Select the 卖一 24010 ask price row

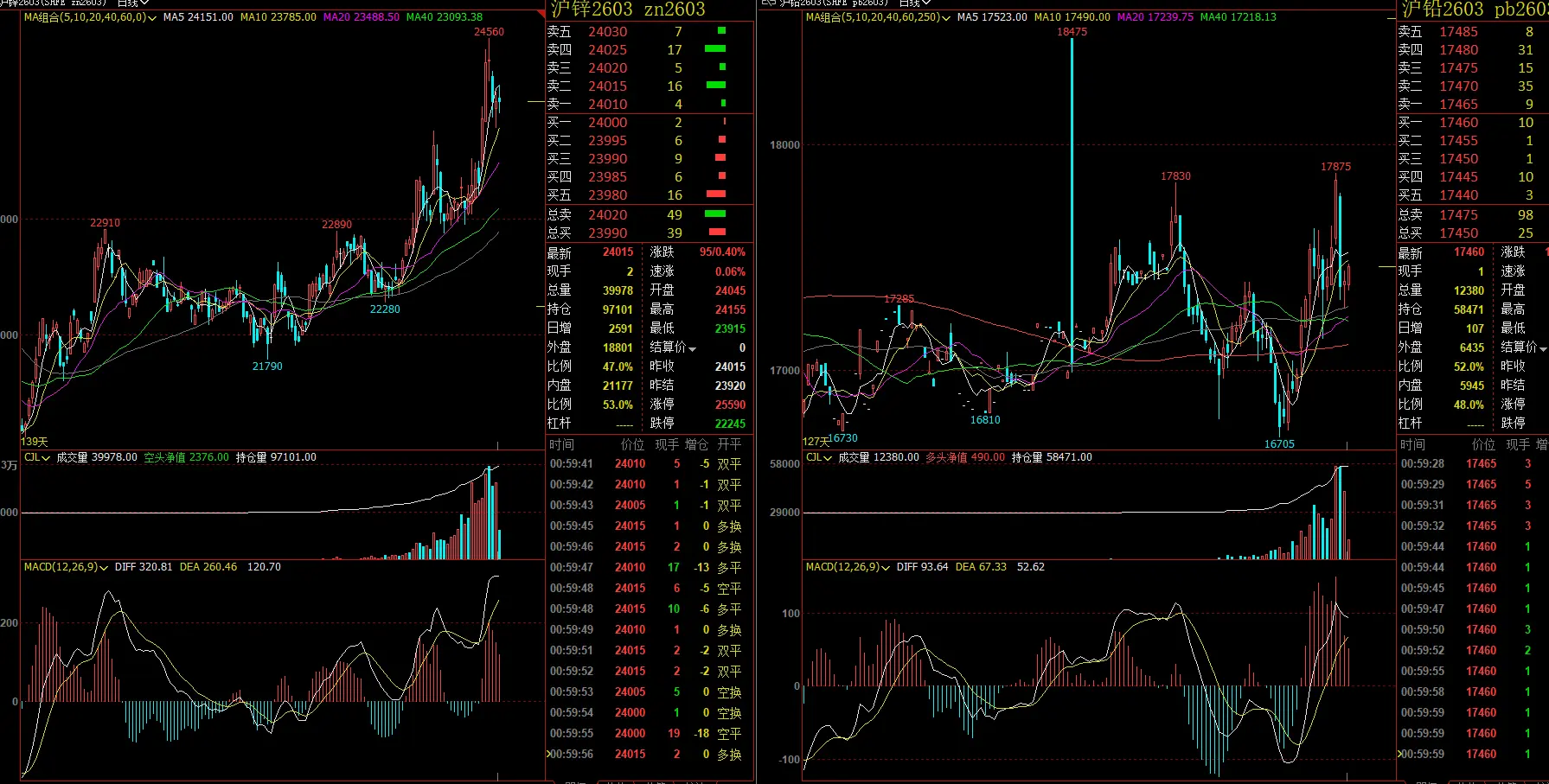click(637, 105)
